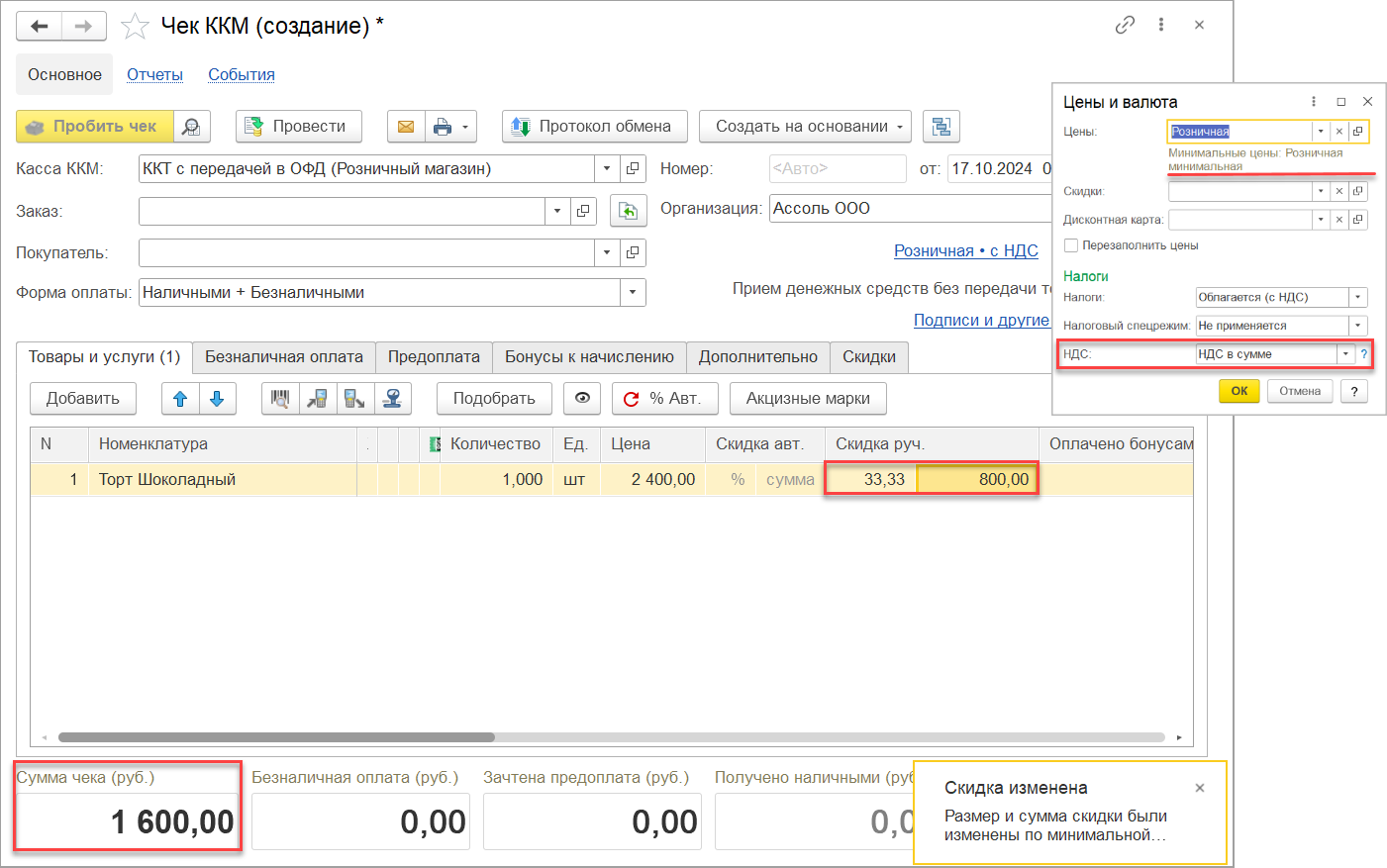Move row up with blue arrow
The width and height of the screenshot is (1387, 868).
coord(180,399)
